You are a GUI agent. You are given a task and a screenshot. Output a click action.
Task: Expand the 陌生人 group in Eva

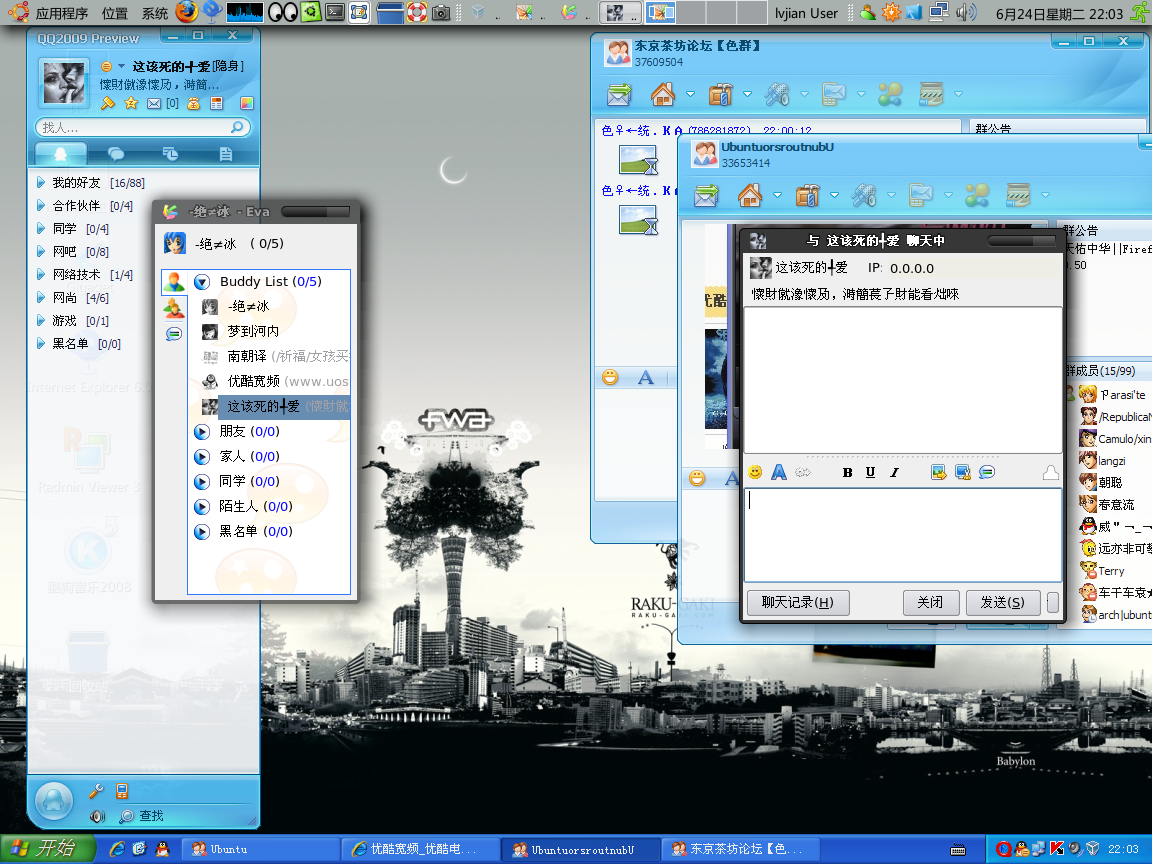(x=202, y=507)
